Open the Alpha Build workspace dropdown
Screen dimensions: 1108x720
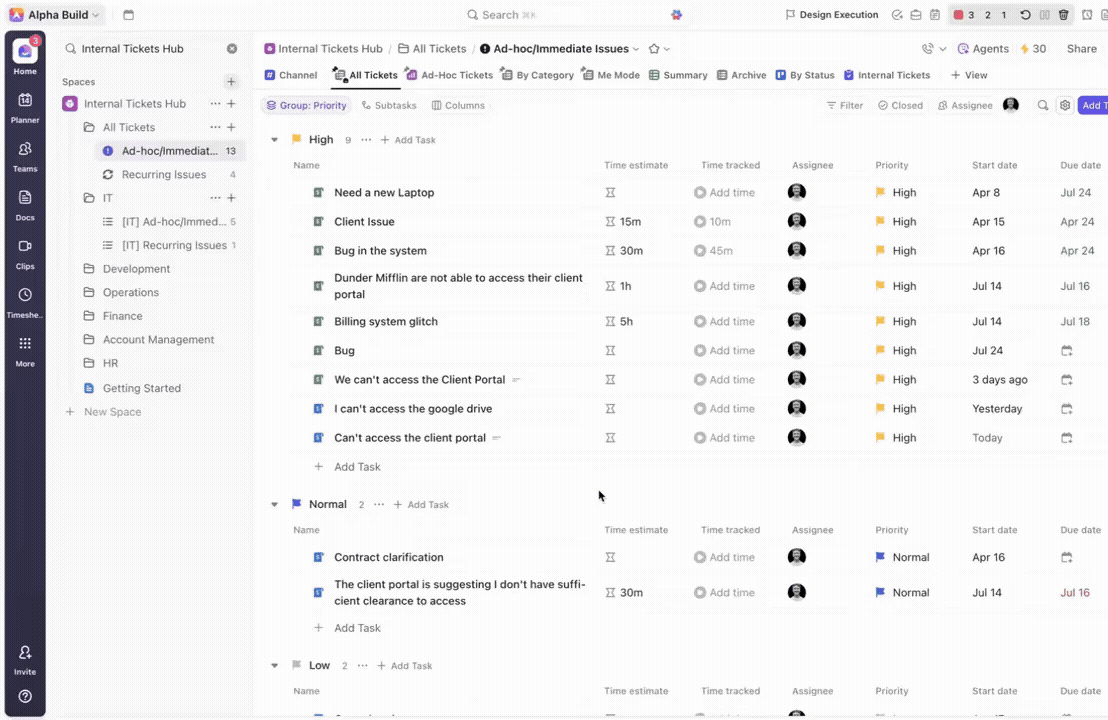pos(56,15)
